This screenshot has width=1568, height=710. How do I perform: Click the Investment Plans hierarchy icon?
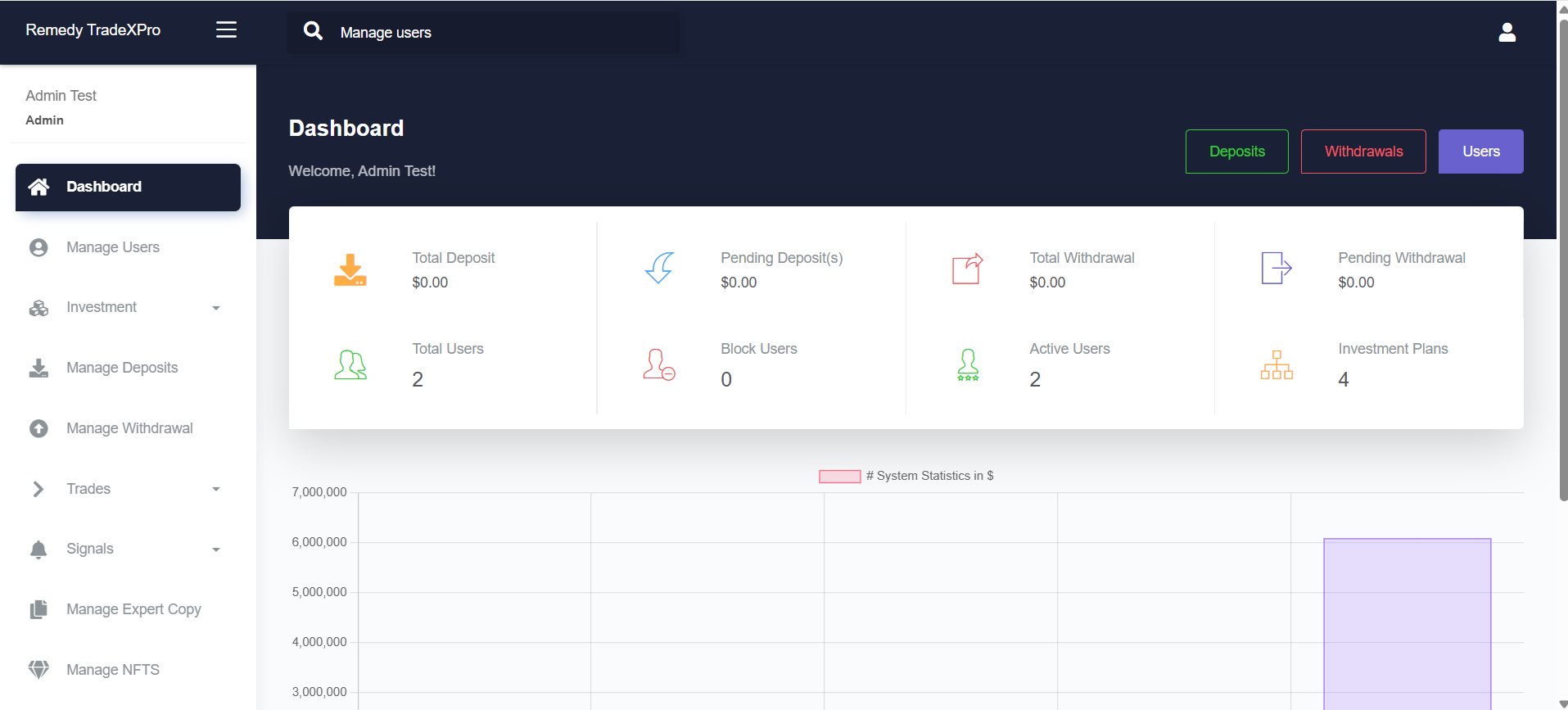(x=1276, y=364)
